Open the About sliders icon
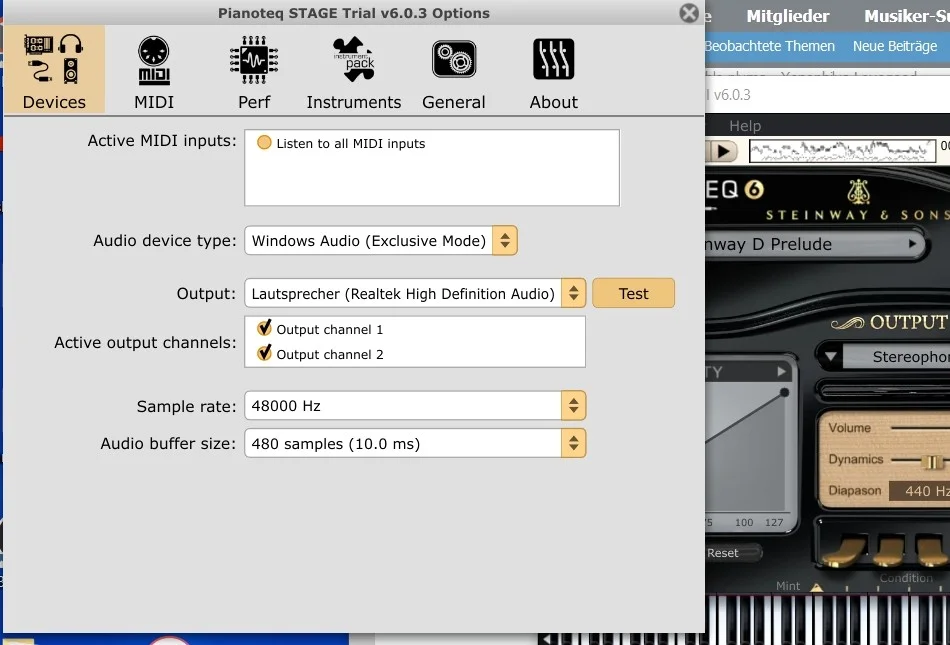The width and height of the screenshot is (950, 645). (x=554, y=59)
